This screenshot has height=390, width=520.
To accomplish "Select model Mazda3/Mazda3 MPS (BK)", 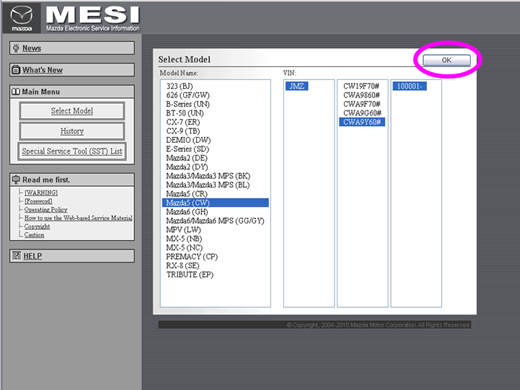I will point(208,176).
